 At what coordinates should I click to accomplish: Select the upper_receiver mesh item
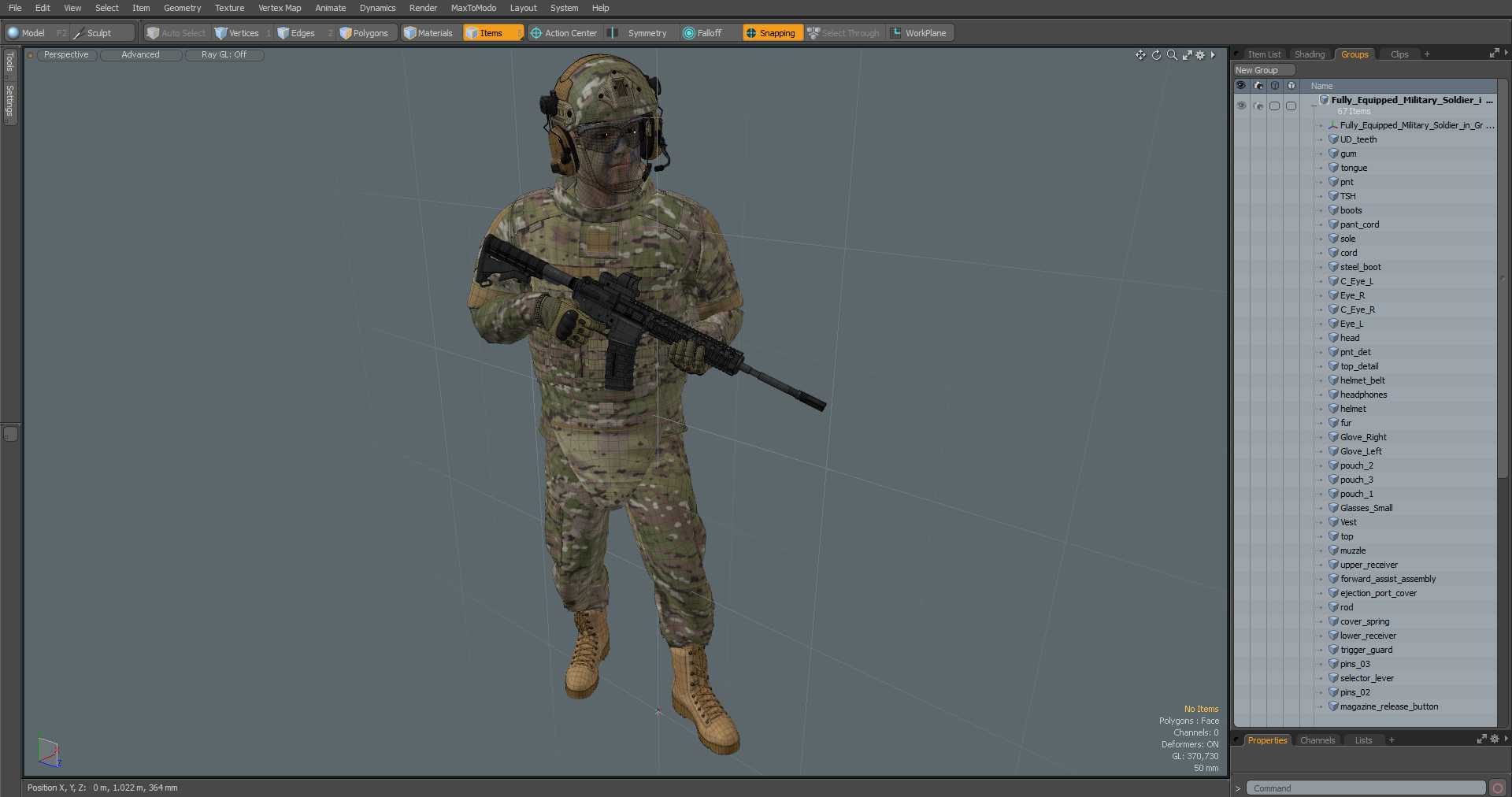[1369, 565]
